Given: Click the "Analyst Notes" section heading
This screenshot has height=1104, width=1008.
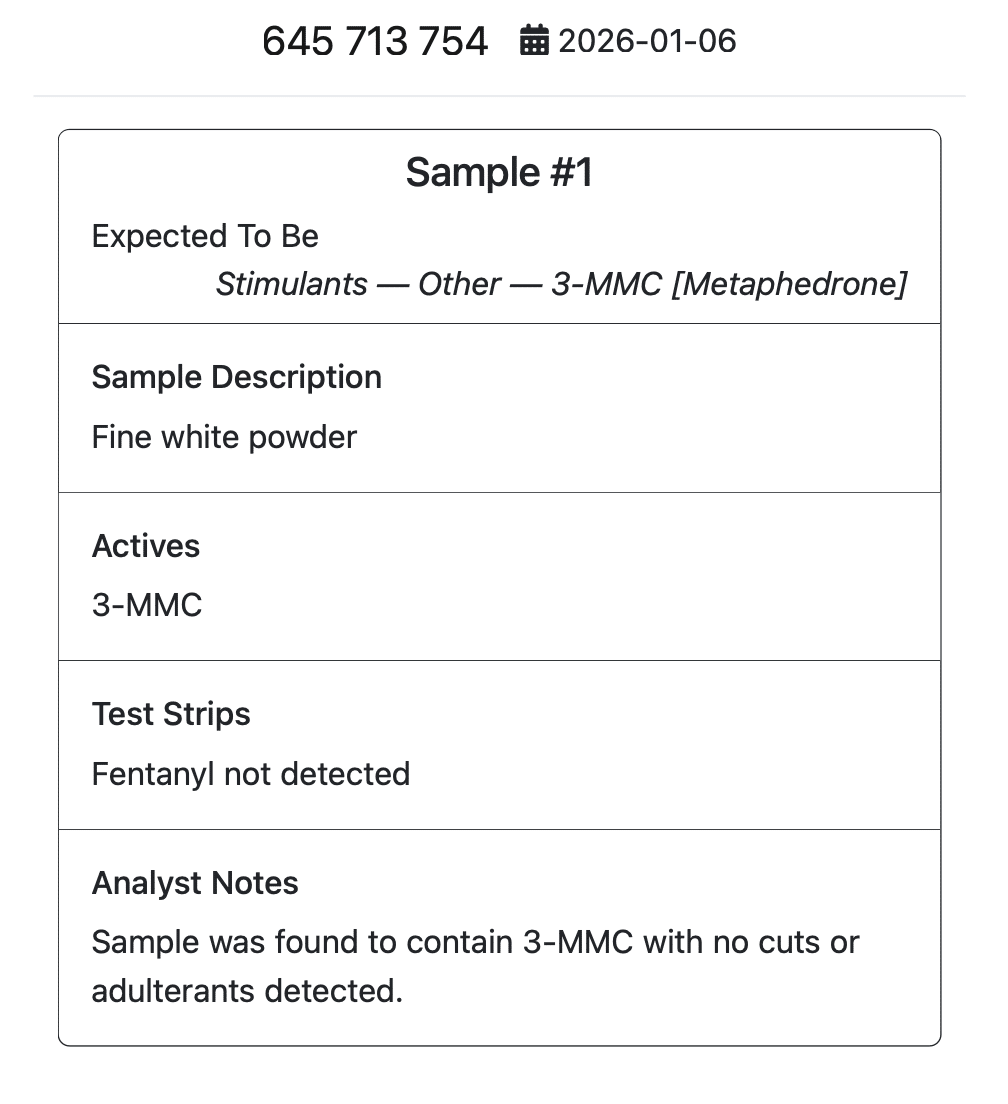Looking at the screenshot, I should coord(195,883).
